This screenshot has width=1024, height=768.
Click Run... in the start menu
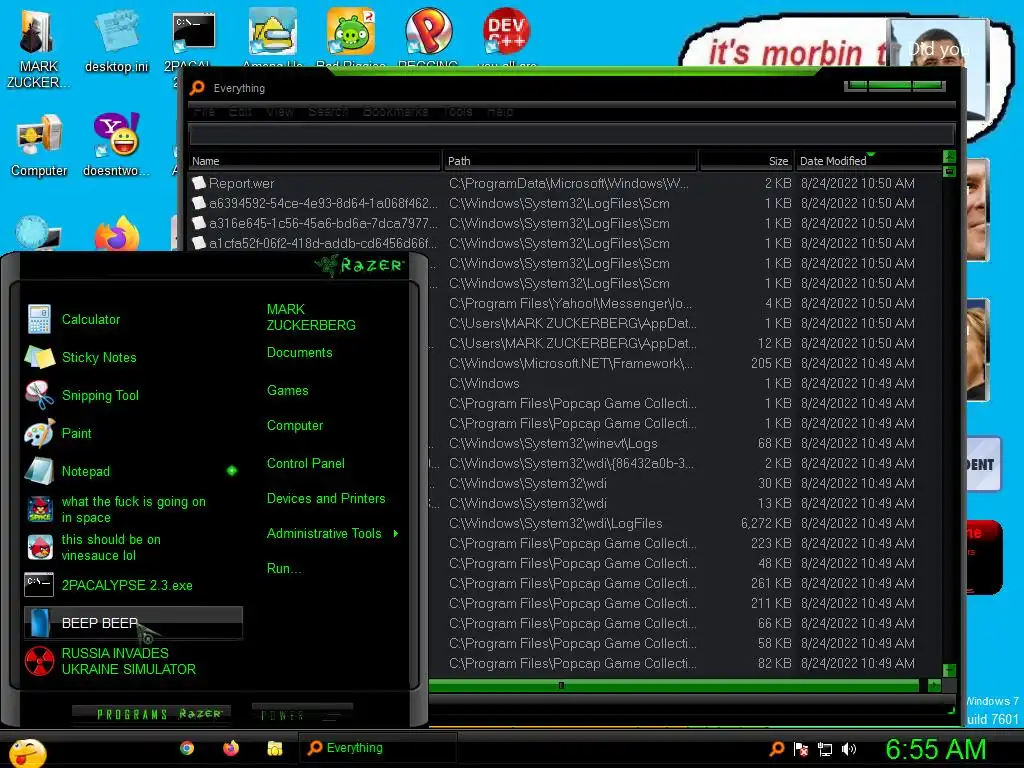coord(284,569)
